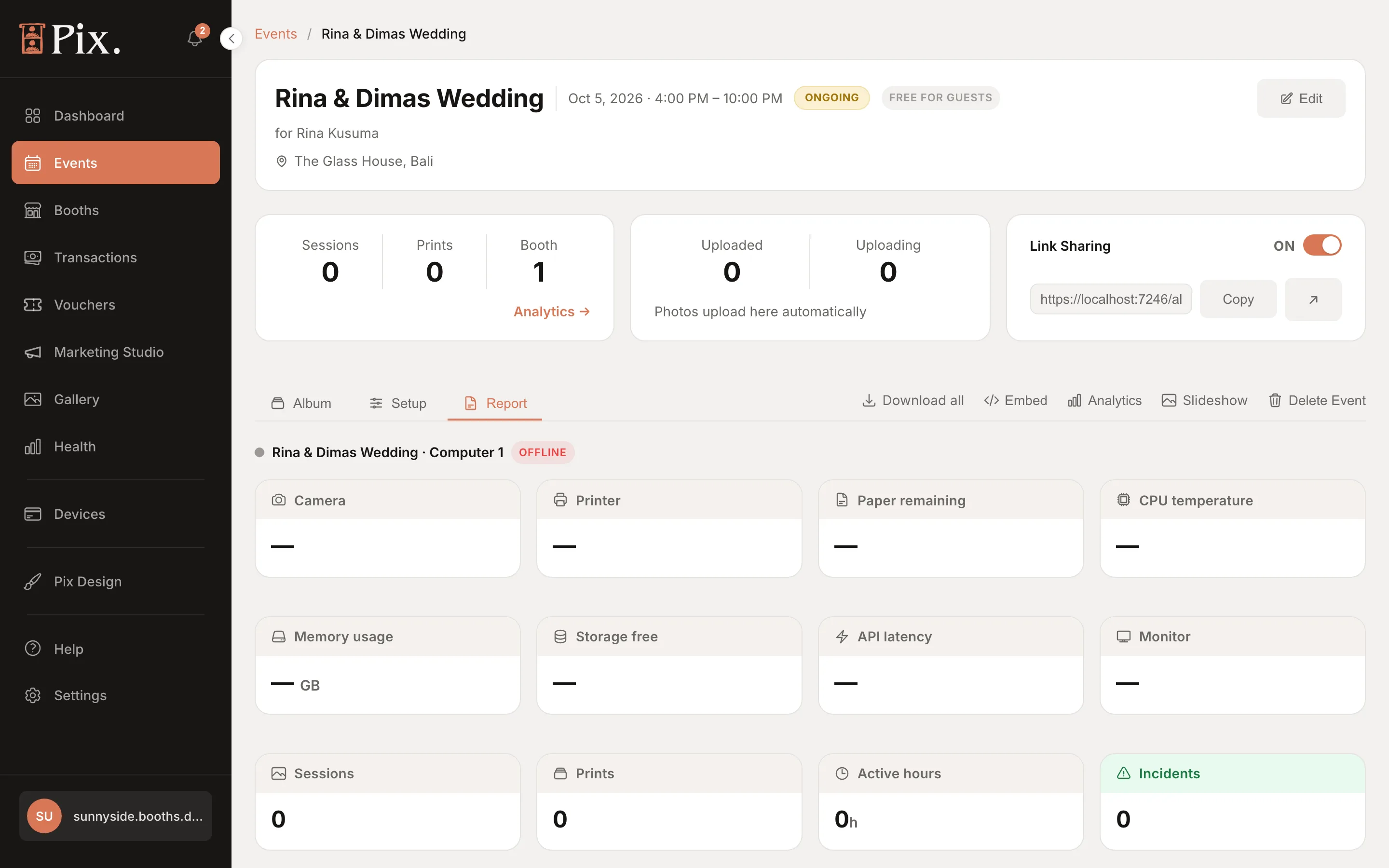Open the sunnyside.booths account menu

pos(115,816)
